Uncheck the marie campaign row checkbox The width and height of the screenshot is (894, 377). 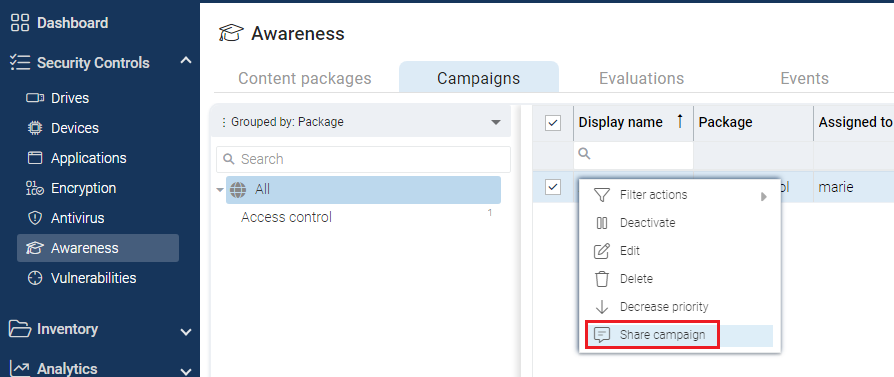point(553,187)
